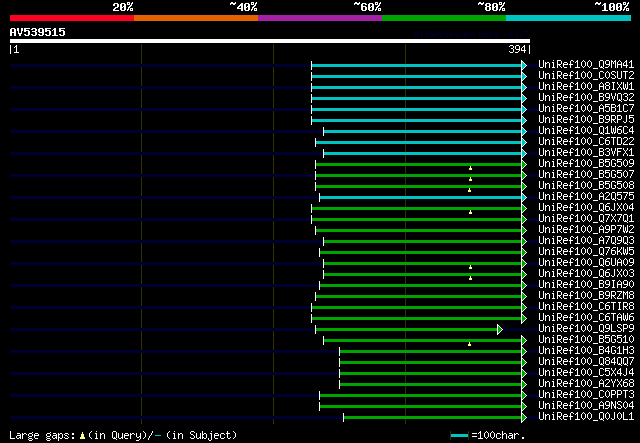The height and width of the screenshot is (443, 640).
Task: Click the yellow gap marker on B5G510 row
Action: tap(469, 344)
